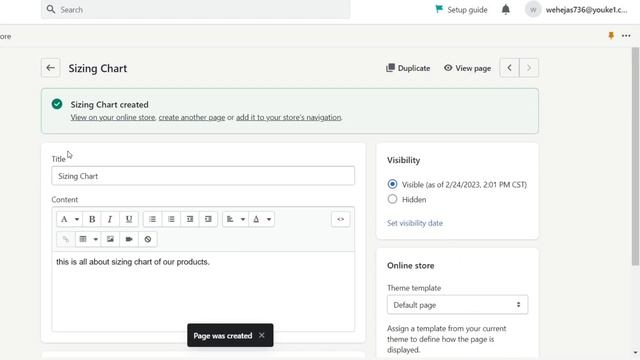Click the outdent icon
This screenshot has width=640, height=360.
[x=190, y=219]
